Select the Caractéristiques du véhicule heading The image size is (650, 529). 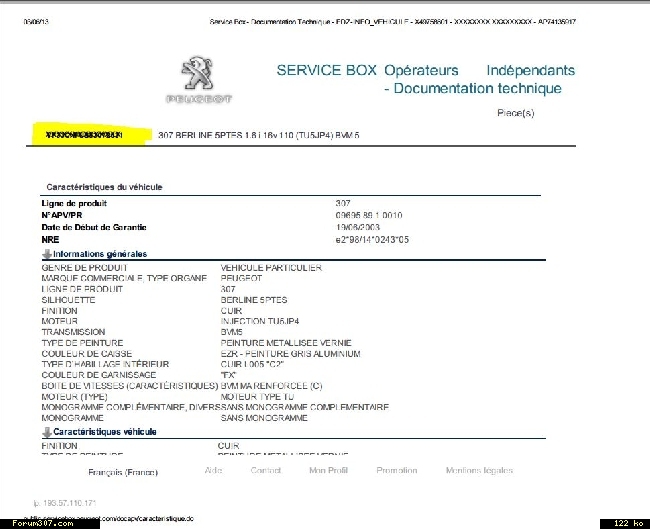(x=104, y=187)
